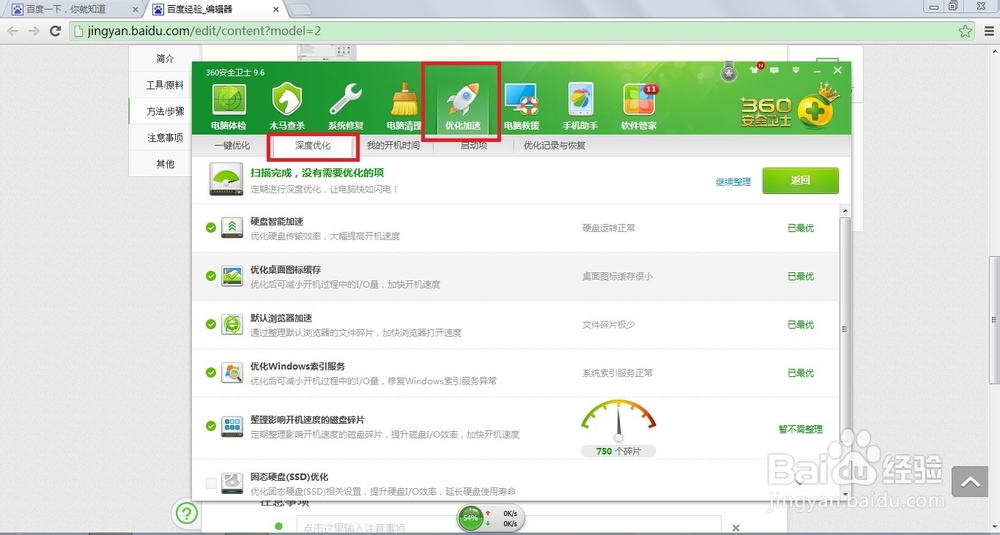Open 电脑清理 broom tool
Image resolution: width=1000 pixels, height=535 pixels.
point(404,106)
